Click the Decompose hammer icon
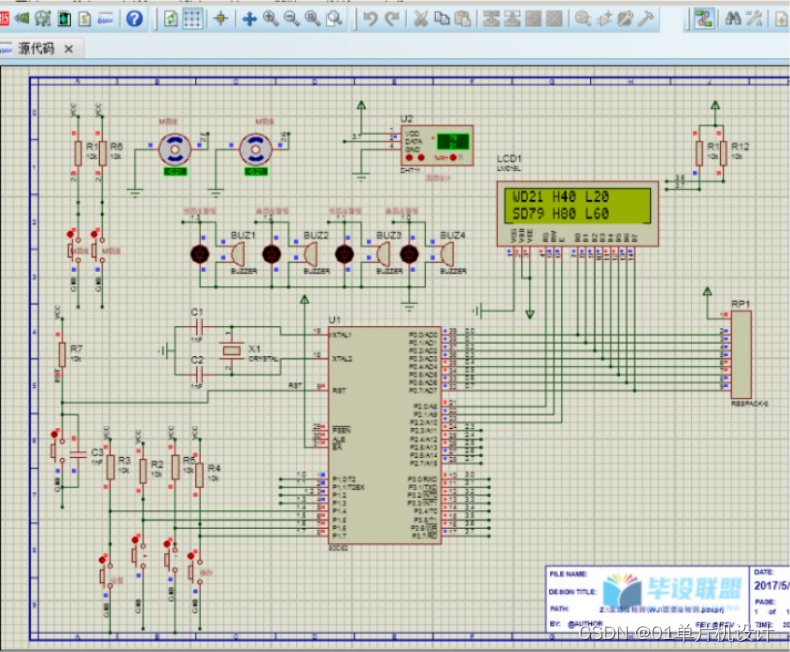 (646, 19)
